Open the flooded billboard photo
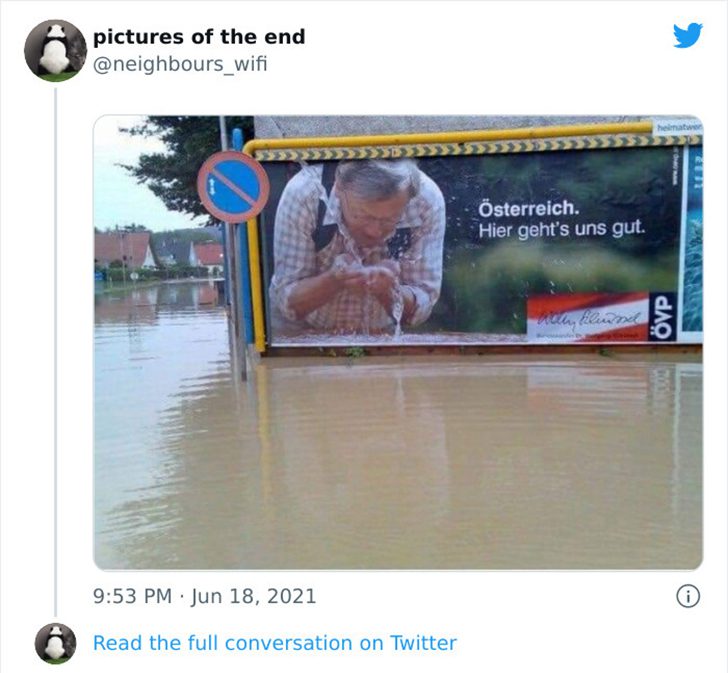This screenshot has height=673, width=728. coord(398,342)
